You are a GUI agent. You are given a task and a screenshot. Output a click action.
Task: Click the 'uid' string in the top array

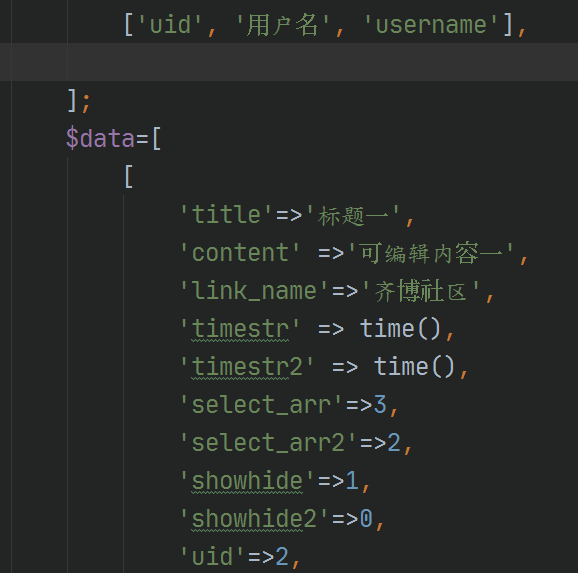[x=170, y=25]
